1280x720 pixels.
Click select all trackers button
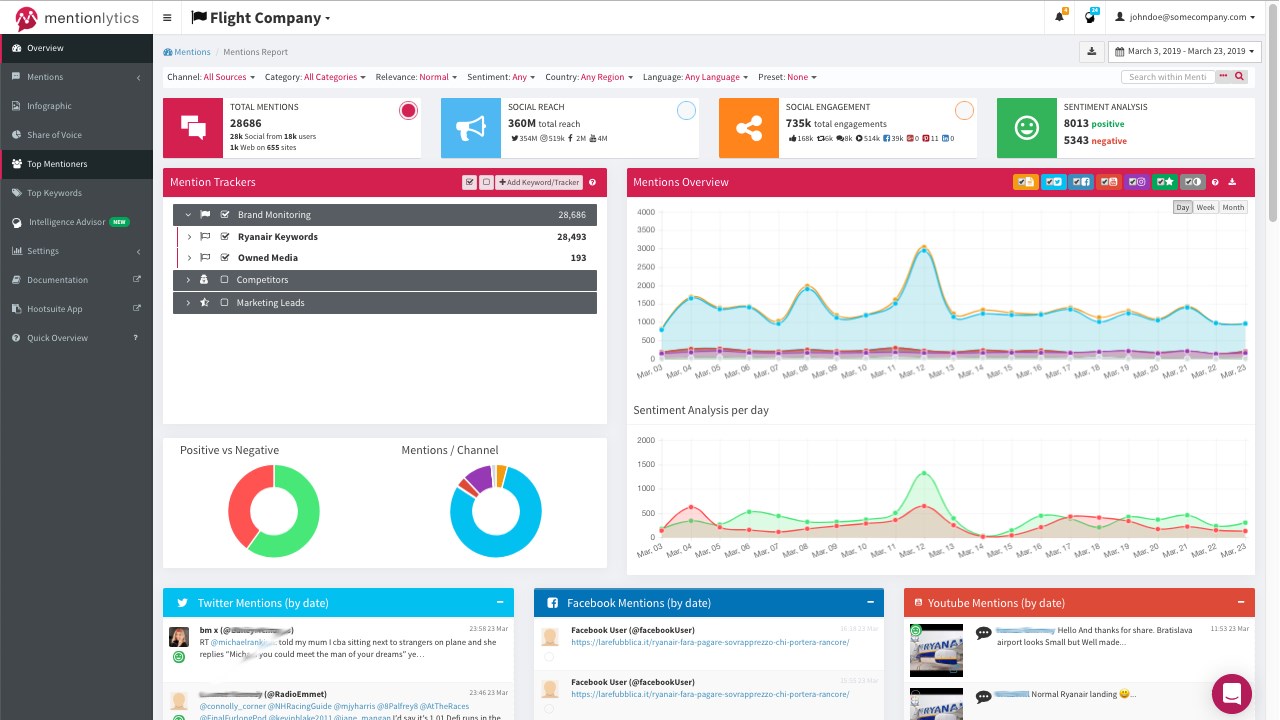[469, 182]
